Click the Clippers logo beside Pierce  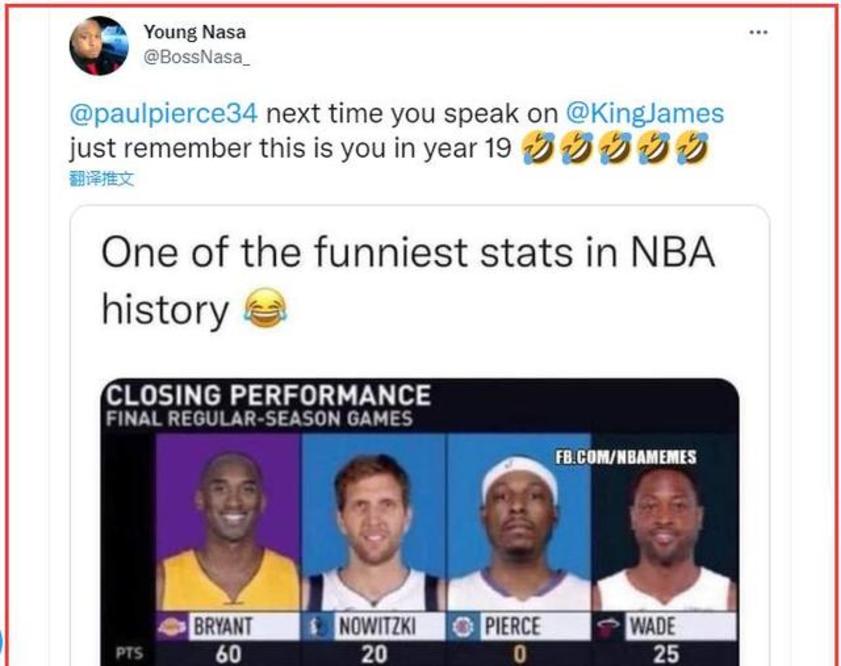point(463,627)
